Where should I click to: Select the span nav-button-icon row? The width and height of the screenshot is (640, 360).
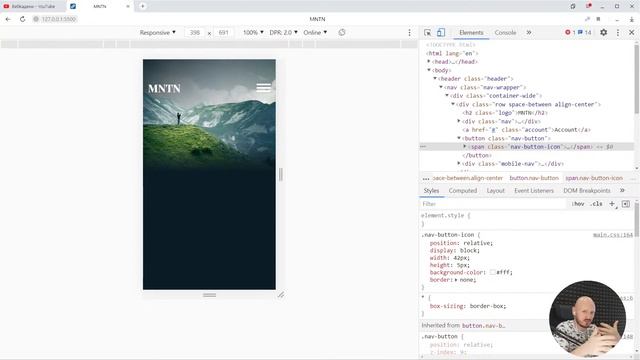click(527, 147)
